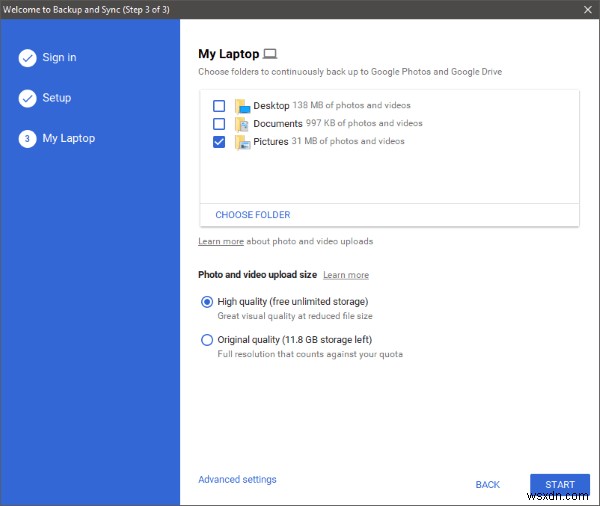The width and height of the screenshot is (600, 506).
Task: Click the Setup checkmark icon
Action: [28, 98]
